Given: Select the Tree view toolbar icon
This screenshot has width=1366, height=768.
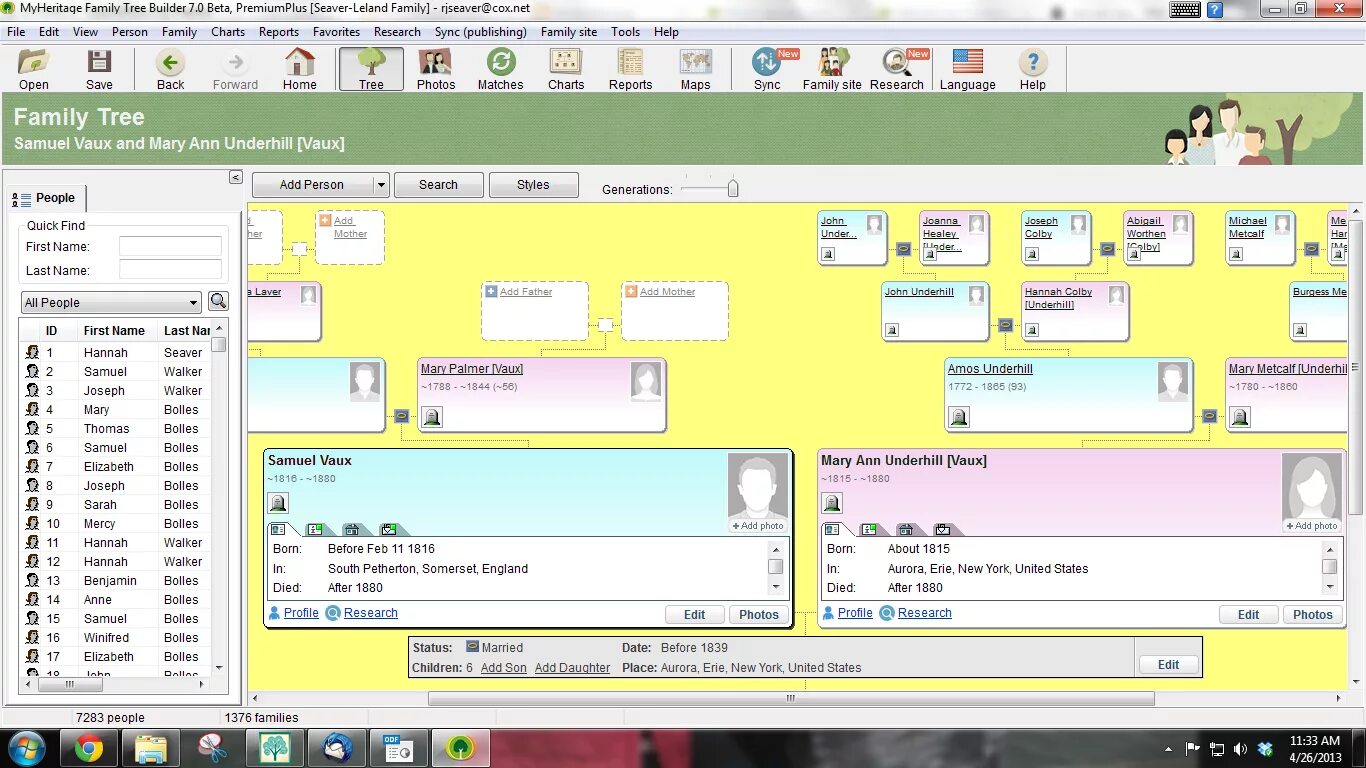Looking at the screenshot, I should [371, 69].
